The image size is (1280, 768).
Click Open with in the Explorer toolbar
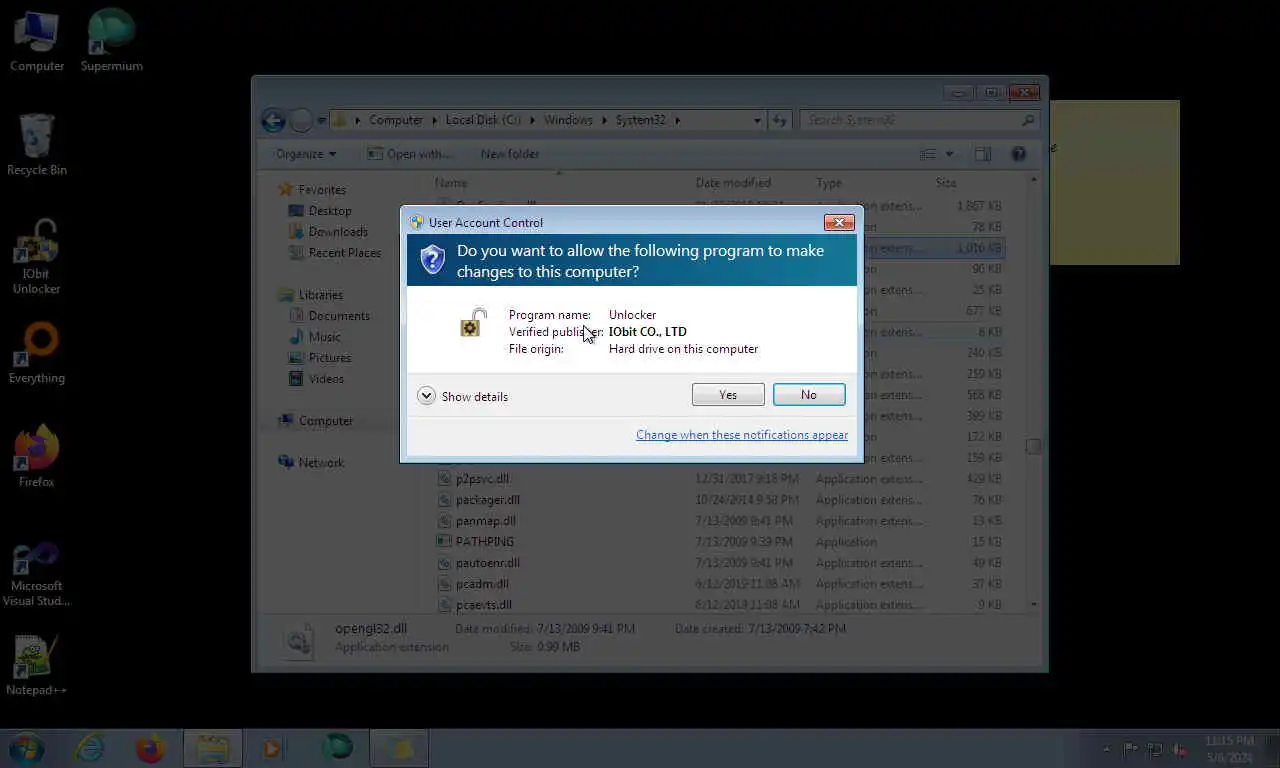(x=410, y=154)
